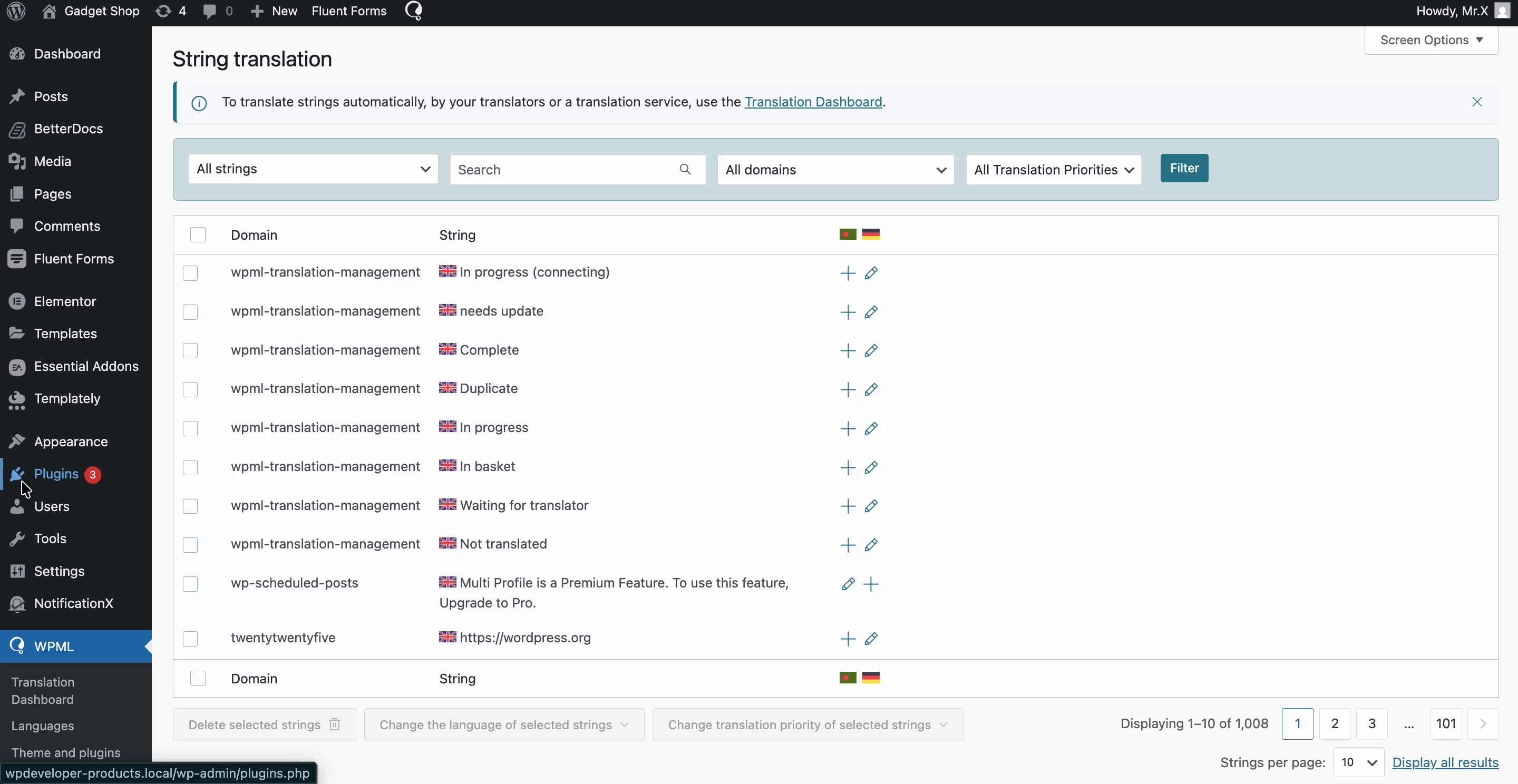This screenshot has height=784, width=1518.
Task: Check the checkbox for the needs update row
Action: [190, 311]
